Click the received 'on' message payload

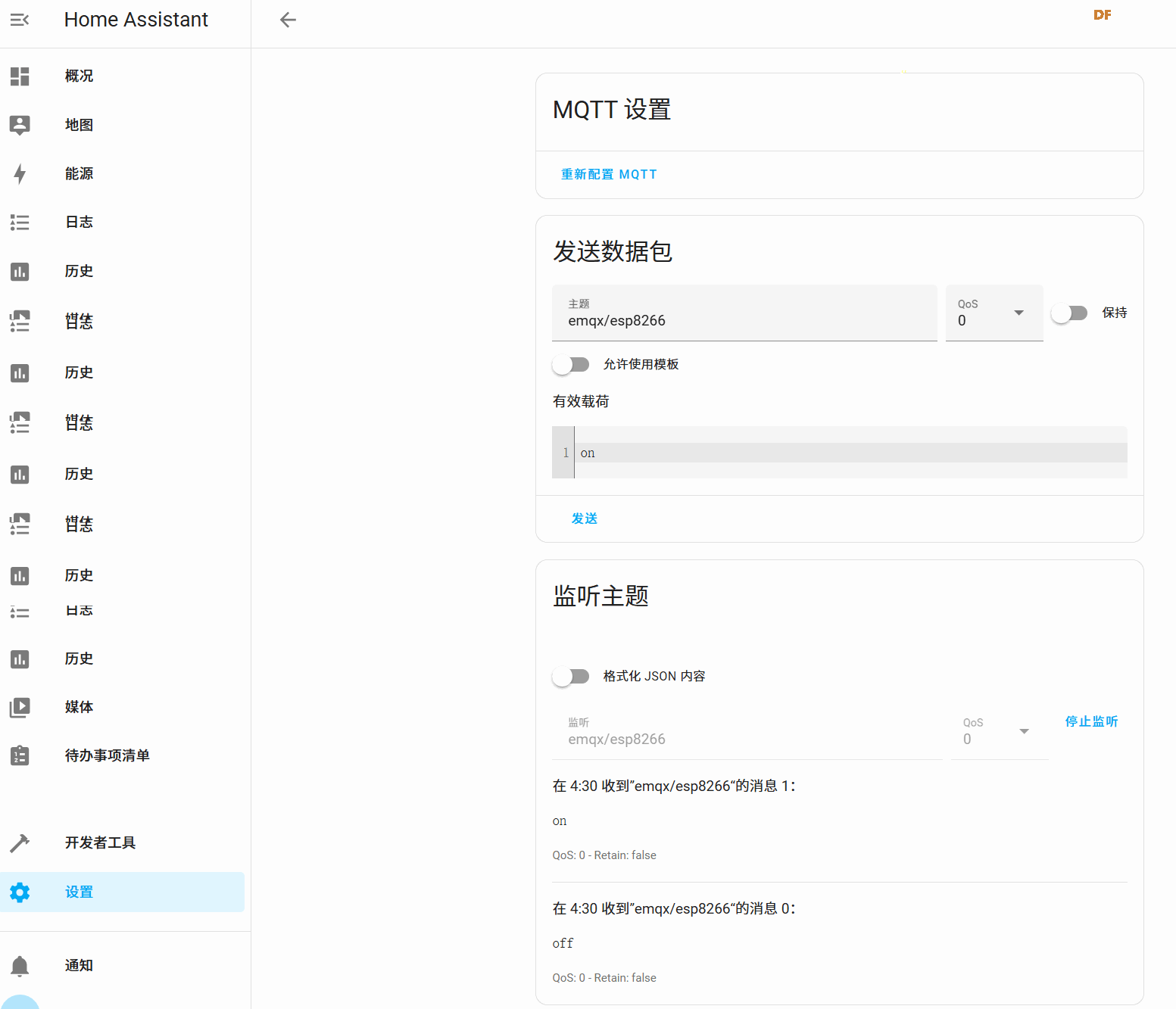point(560,821)
